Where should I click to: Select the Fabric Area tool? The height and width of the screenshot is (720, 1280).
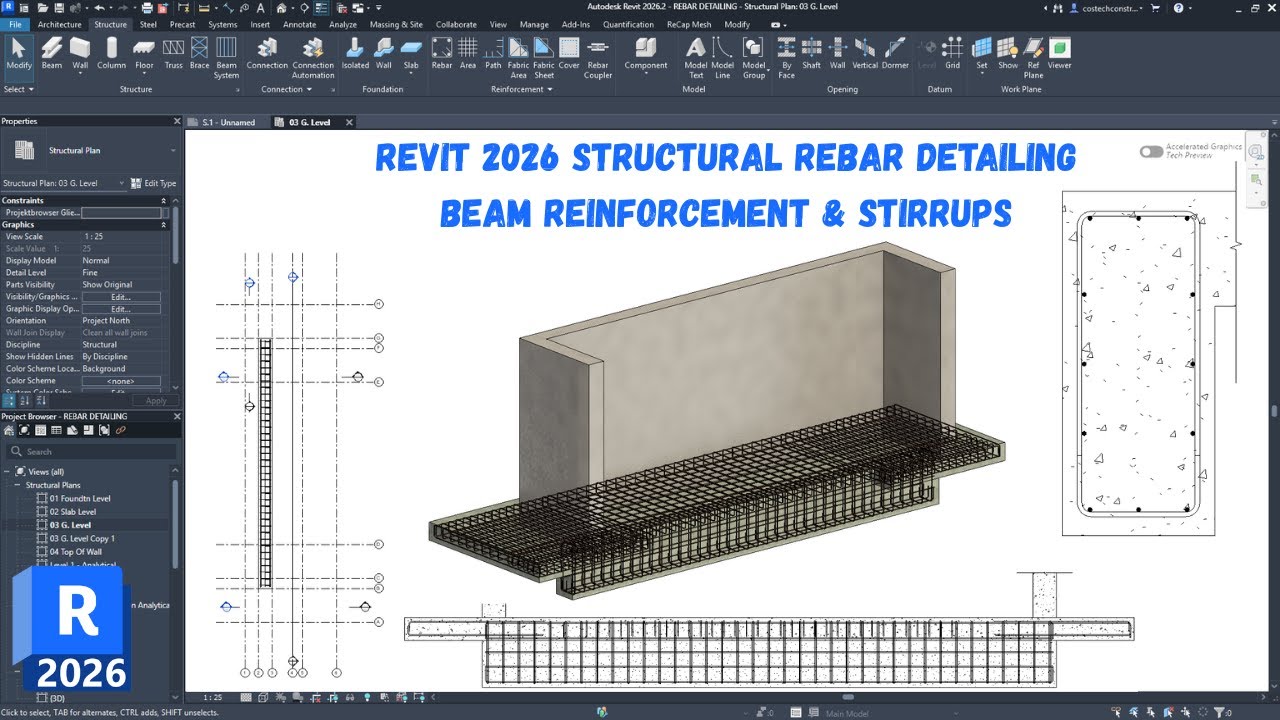click(x=518, y=58)
